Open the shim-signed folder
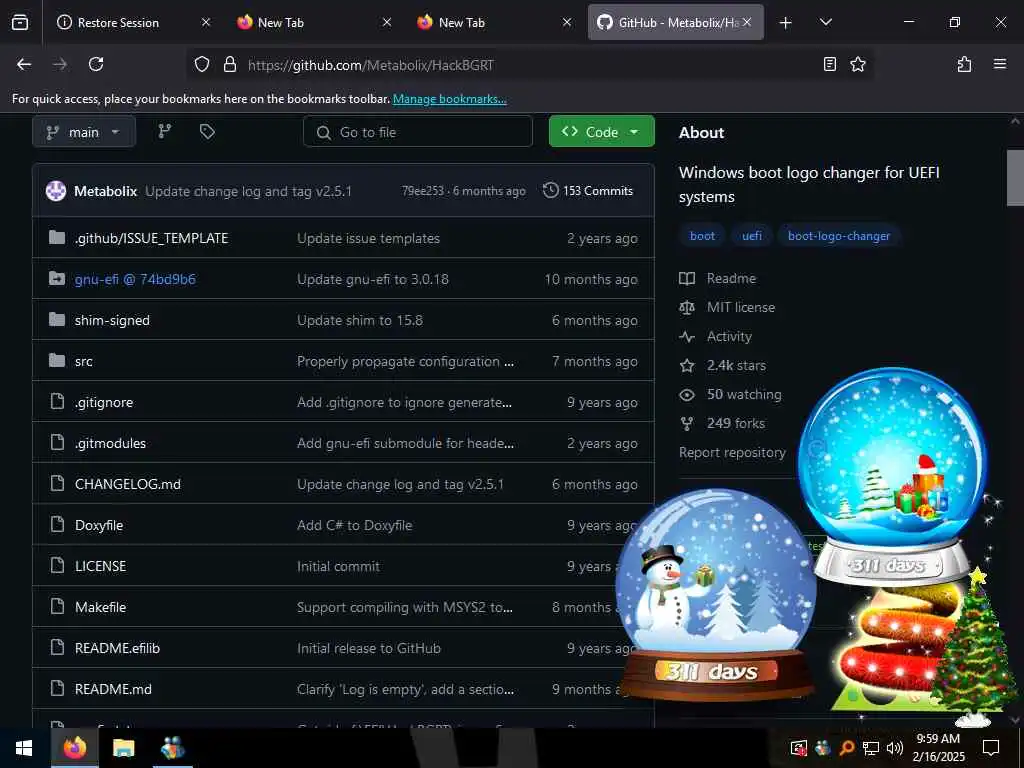 pyautogui.click(x=112, y=320)
